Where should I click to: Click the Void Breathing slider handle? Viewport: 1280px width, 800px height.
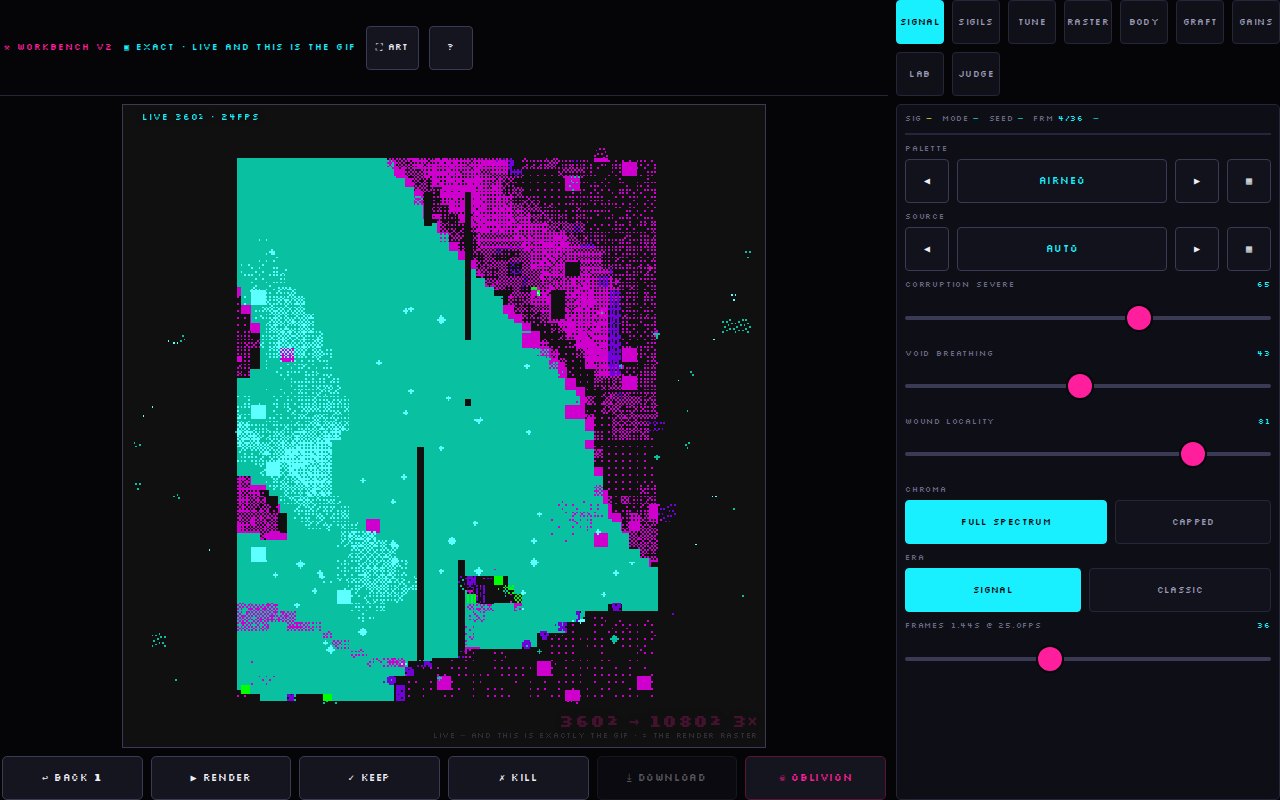pyautogui.click(x=1080, y=386)
